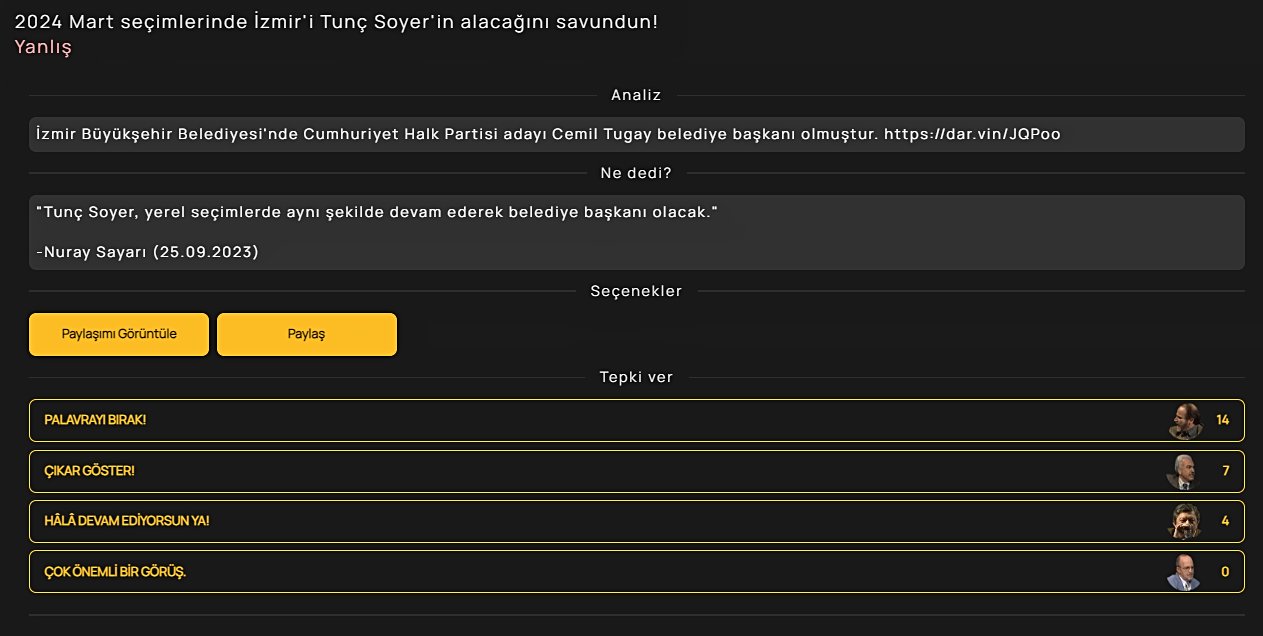The width and height of the screenshot is (1263, 636).
Task: Click the reaction count 4
Action: pyautogui.click(x=1225, y=522)
